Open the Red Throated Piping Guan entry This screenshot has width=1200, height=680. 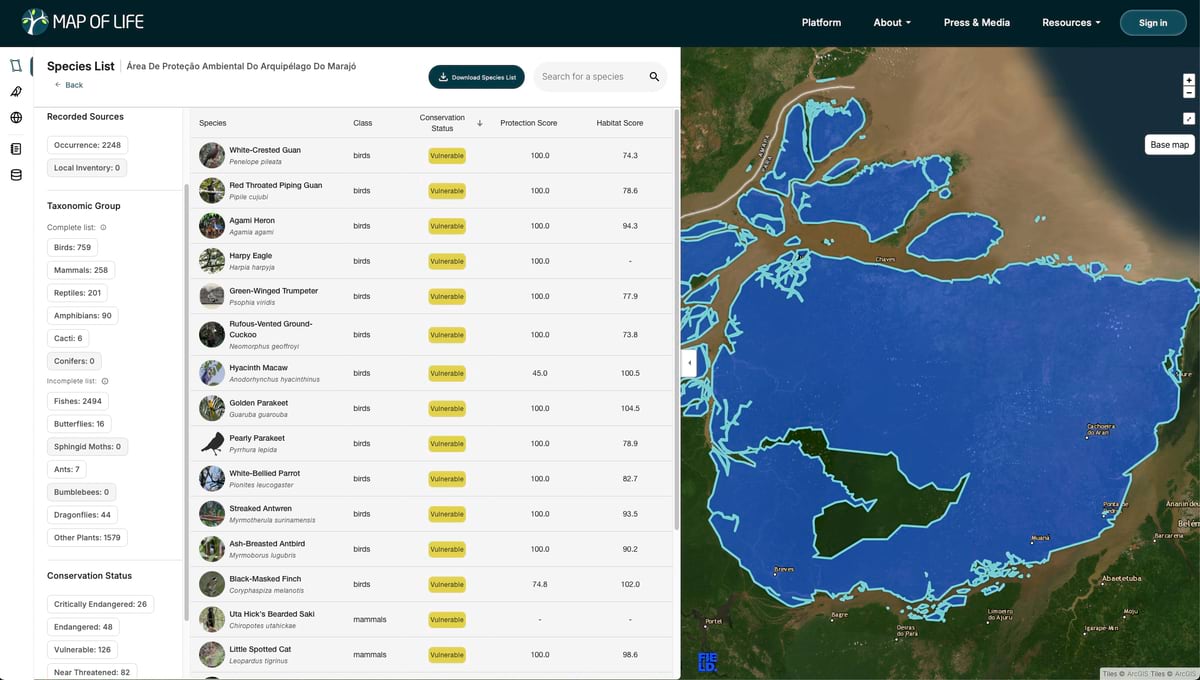432,191
